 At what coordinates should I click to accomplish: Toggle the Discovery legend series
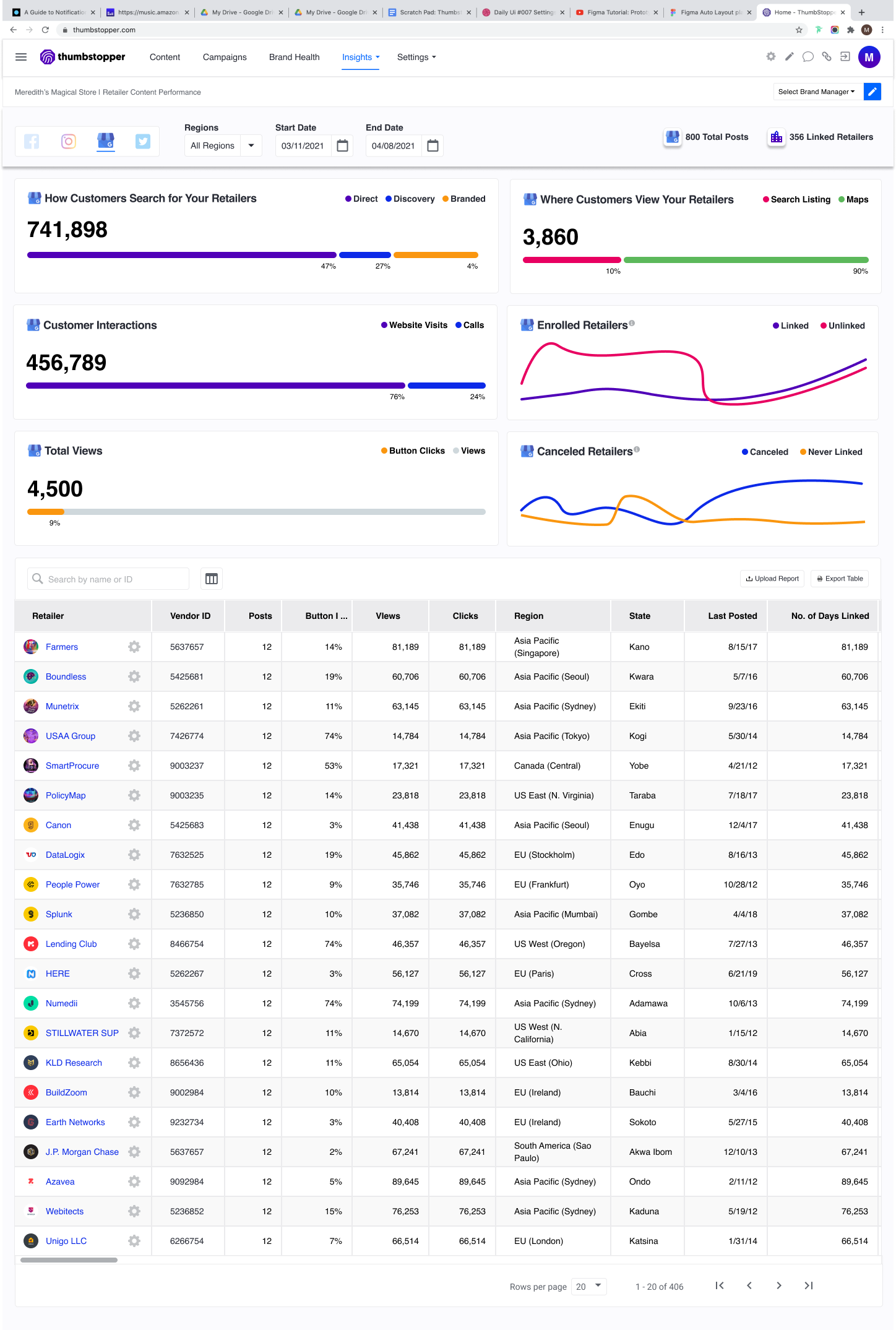pos(410,199)
